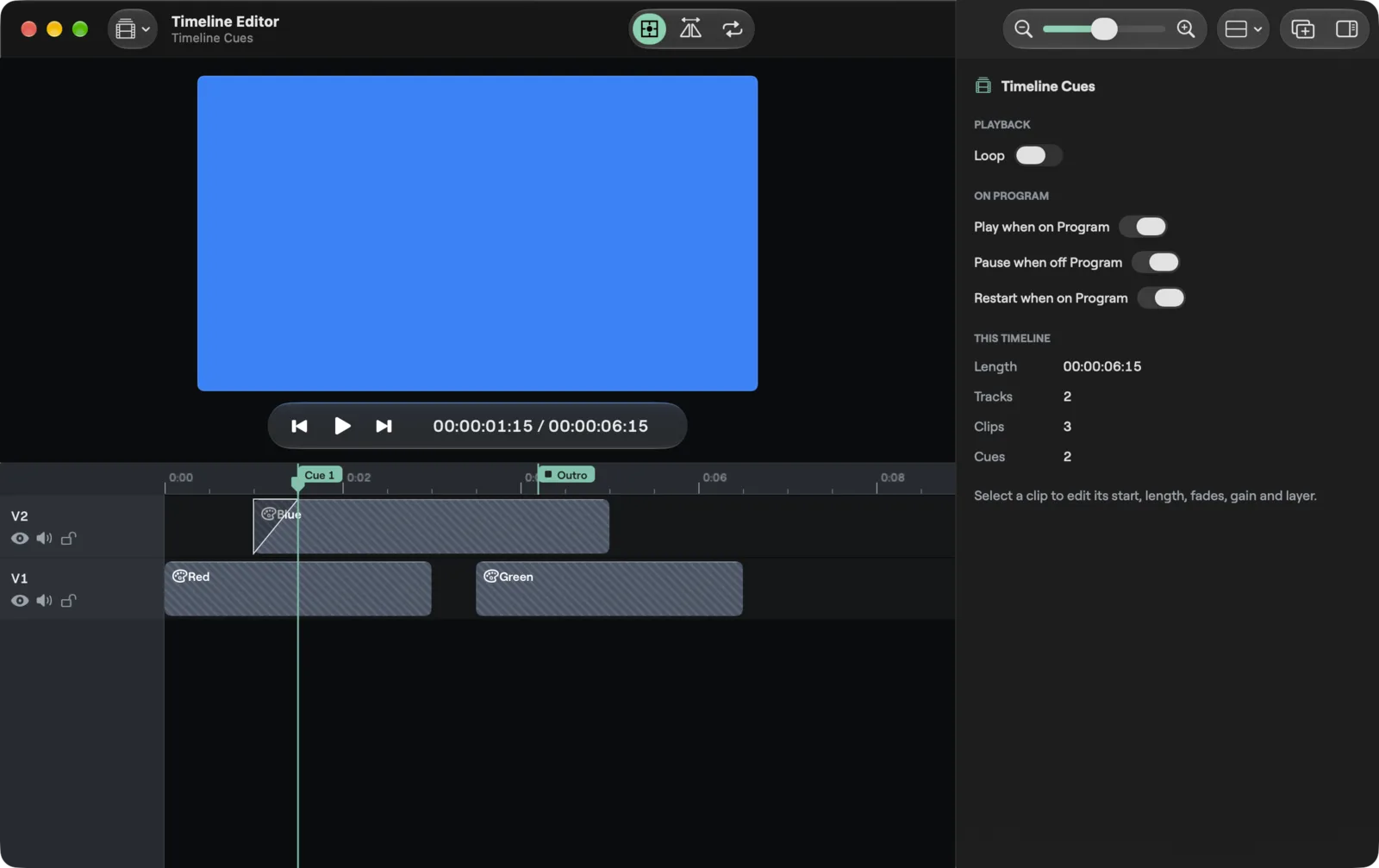The width and height of the screenshot is (1379, 868).
Task: Click the timecode display 00:00:01:15 / 00:00:06:15
Action: click(540, 426)
